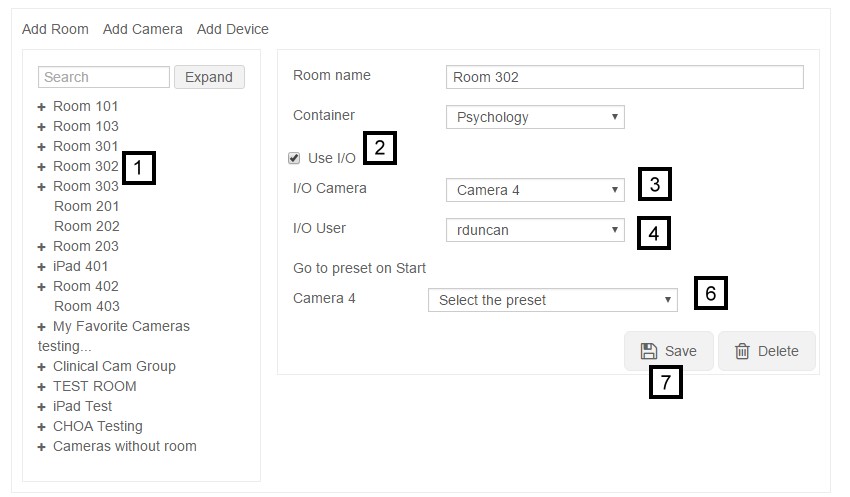850x497 pixels.
Task: Open the Container Psychology dropdown
Action: point(535,117)
